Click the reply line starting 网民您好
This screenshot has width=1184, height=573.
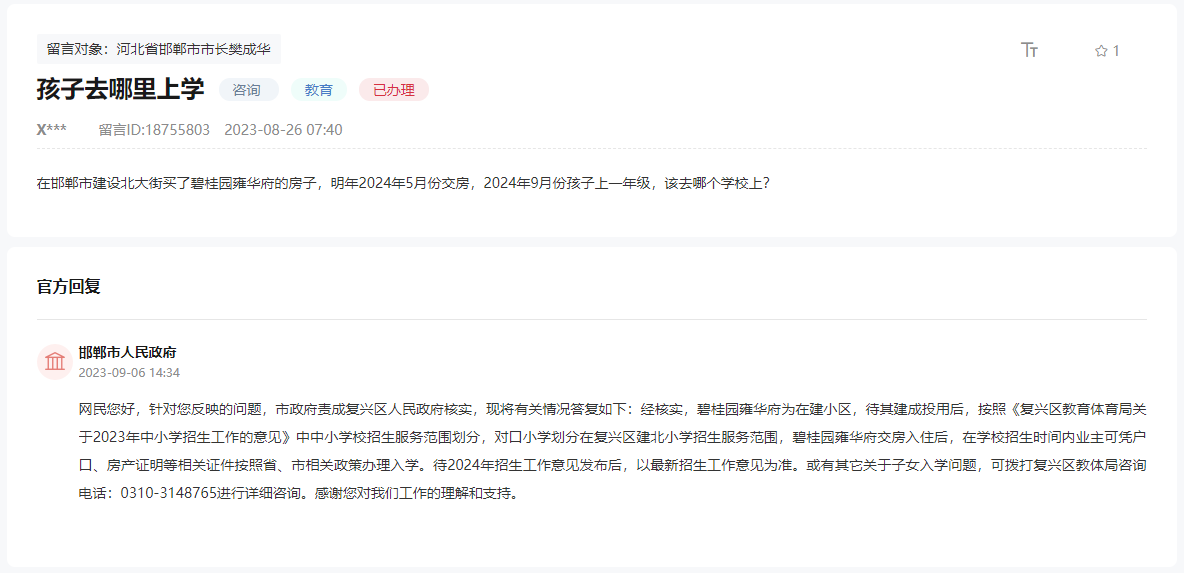[612, 410]
